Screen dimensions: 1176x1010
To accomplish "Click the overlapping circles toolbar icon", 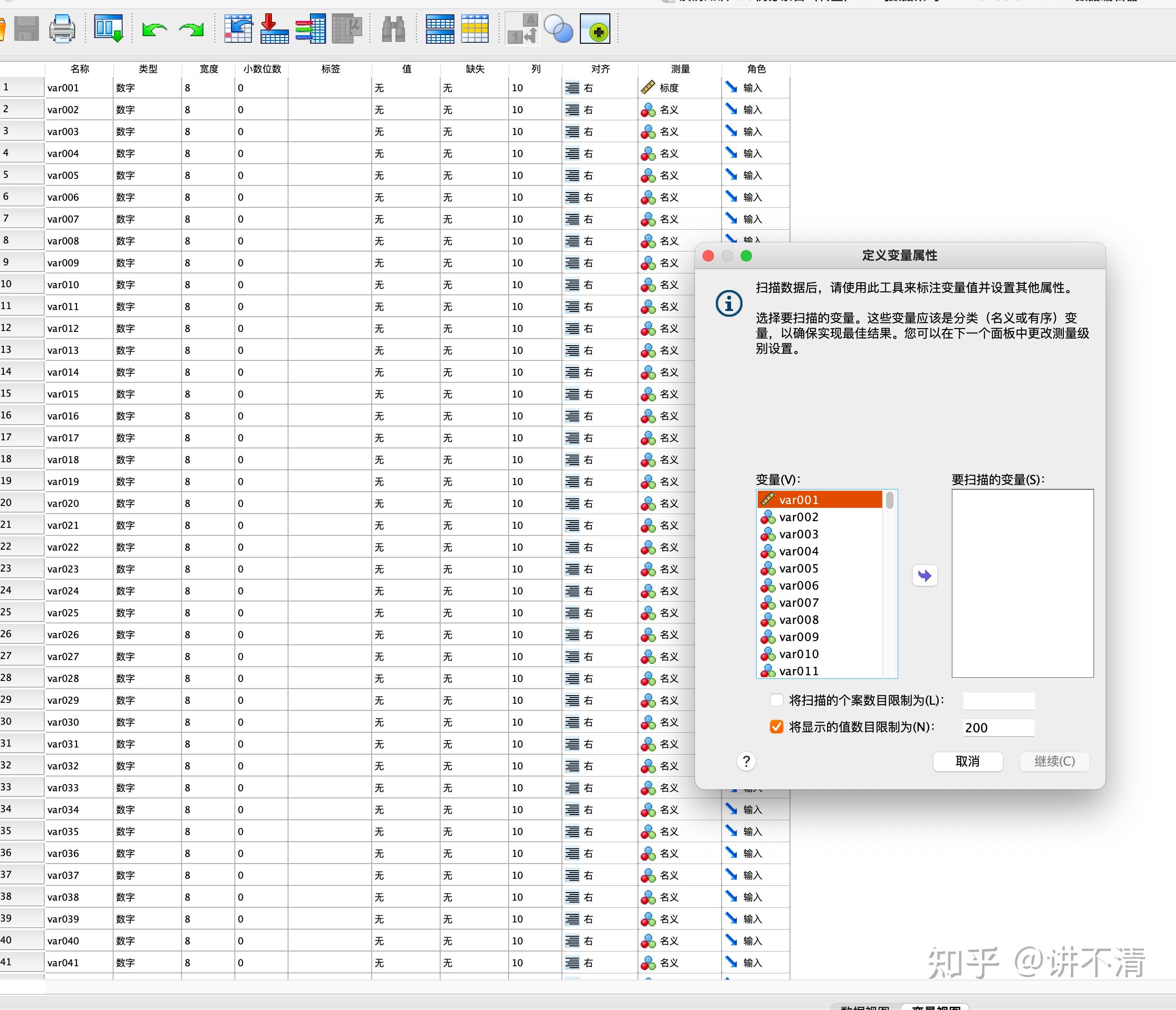I will click(558, 29).
